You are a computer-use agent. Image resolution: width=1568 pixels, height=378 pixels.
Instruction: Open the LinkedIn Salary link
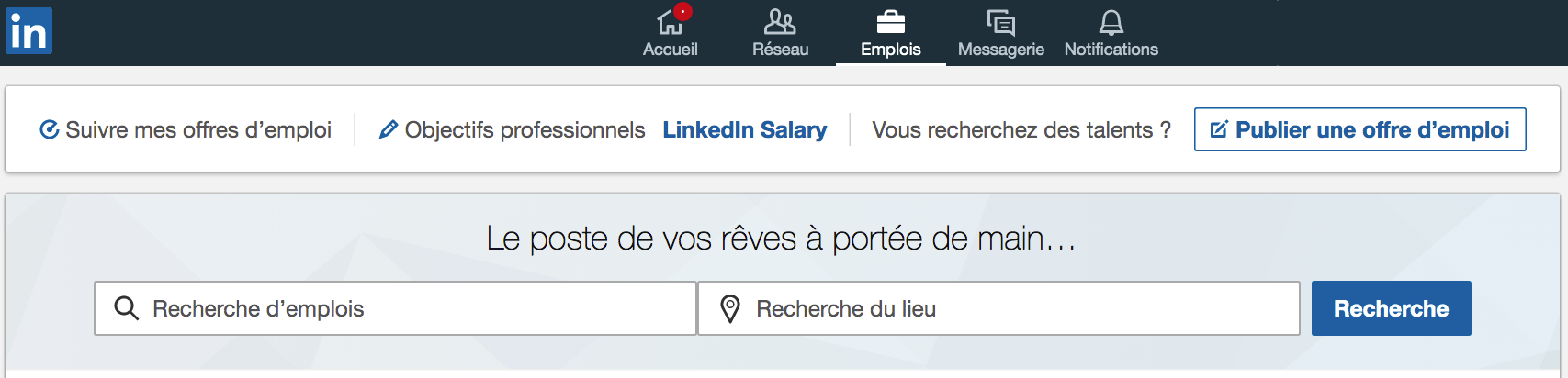coord(744,130)
